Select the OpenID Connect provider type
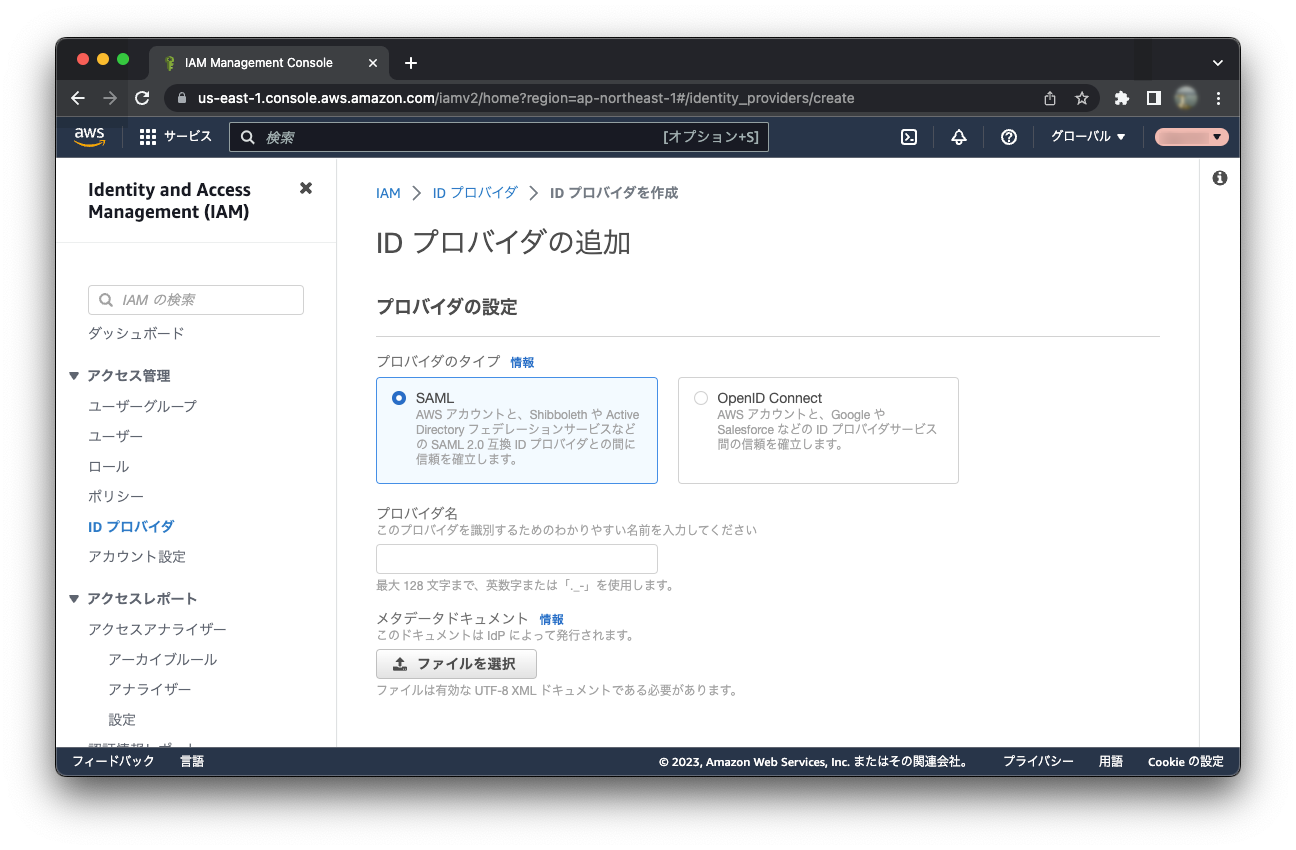The height and width of the screenshot is (850, 1296). click(701, 398)
